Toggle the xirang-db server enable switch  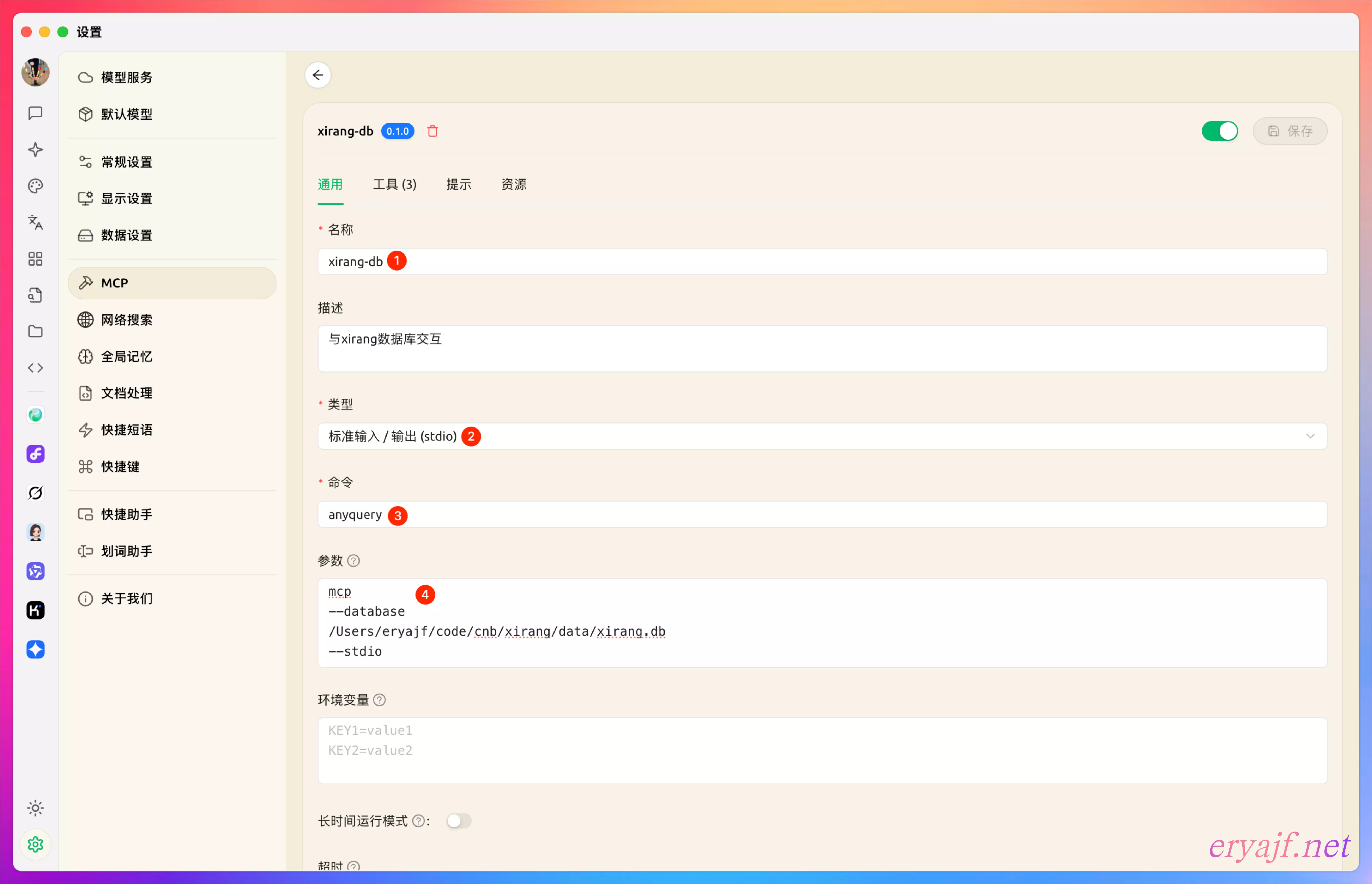point(1220,131)
